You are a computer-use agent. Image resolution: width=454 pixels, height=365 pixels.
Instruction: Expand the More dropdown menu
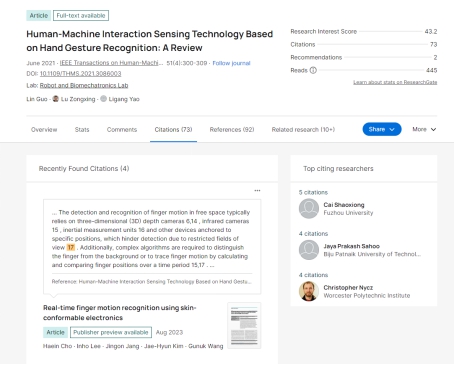[x=424, y=129]
